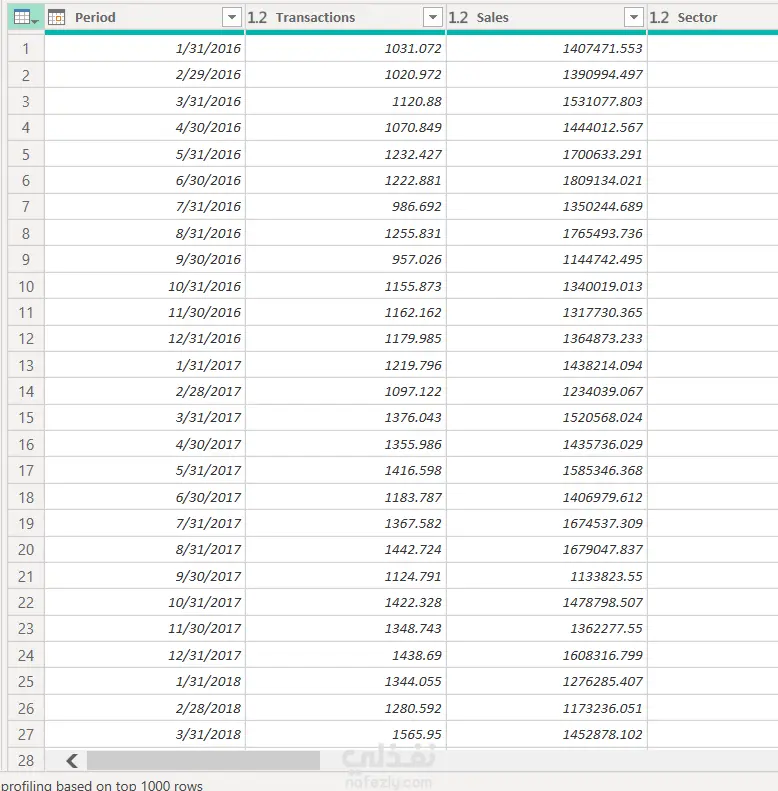Select the Sector column header
Image resolution: width=778 pixels, height=791 pixels.
[x=713, y=18]
